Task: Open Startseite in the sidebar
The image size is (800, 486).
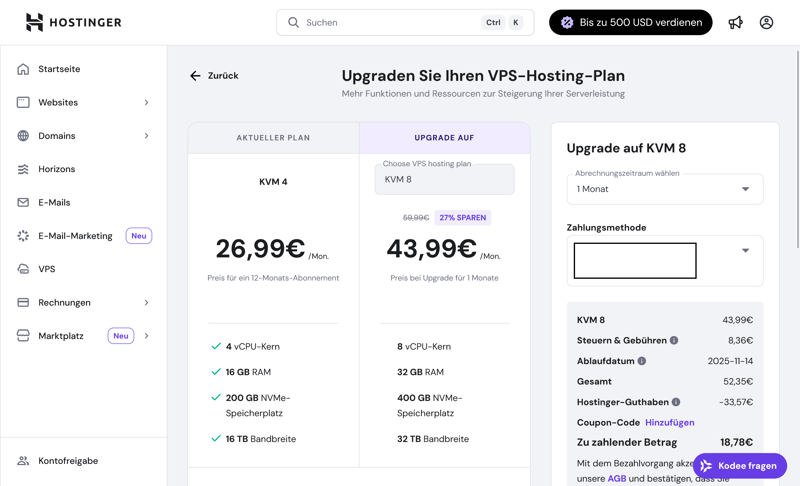Action: pyautogui.click(x=59, y=69)
